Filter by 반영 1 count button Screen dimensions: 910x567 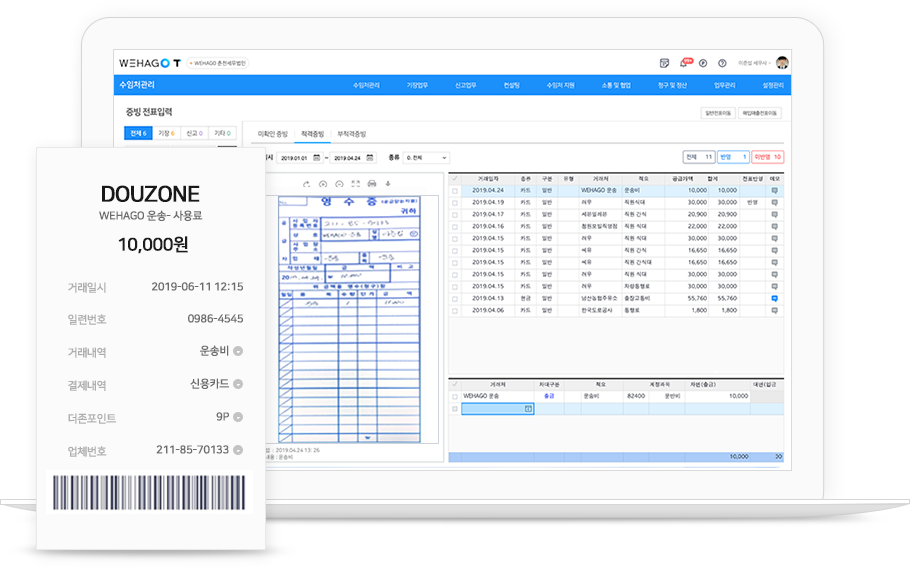pyautogui.click(x=733, y=157)
